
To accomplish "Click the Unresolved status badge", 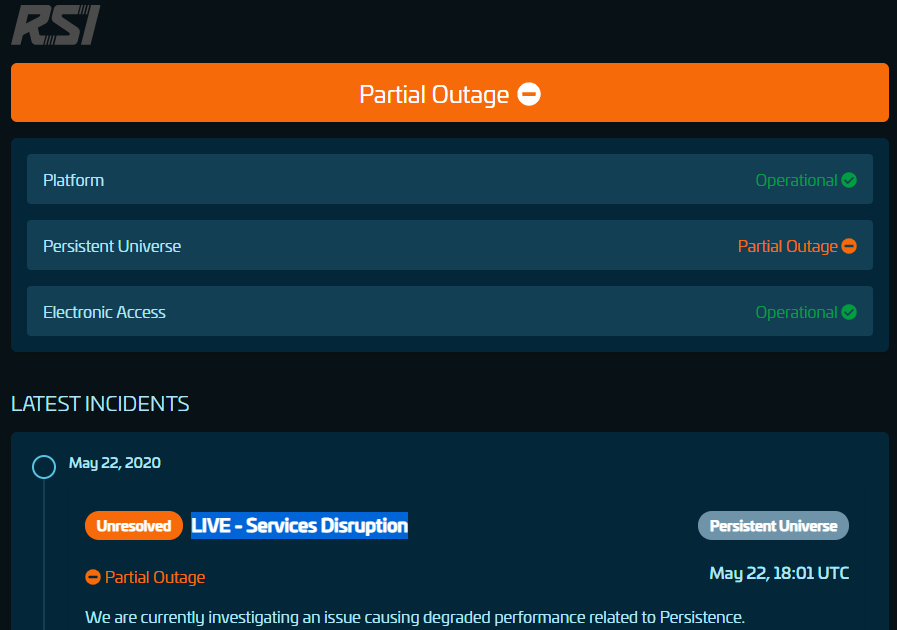I will 134,525.
